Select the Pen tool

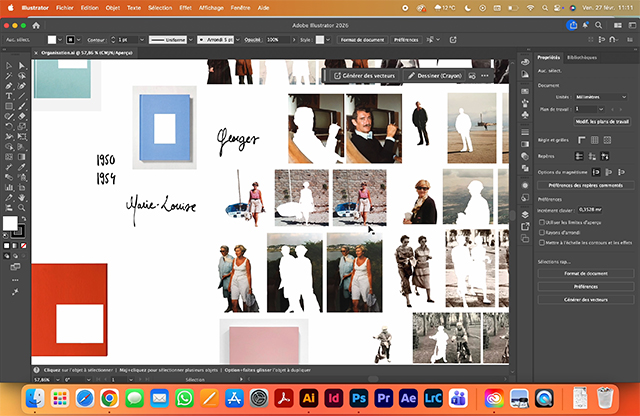[x=9, y=86]
